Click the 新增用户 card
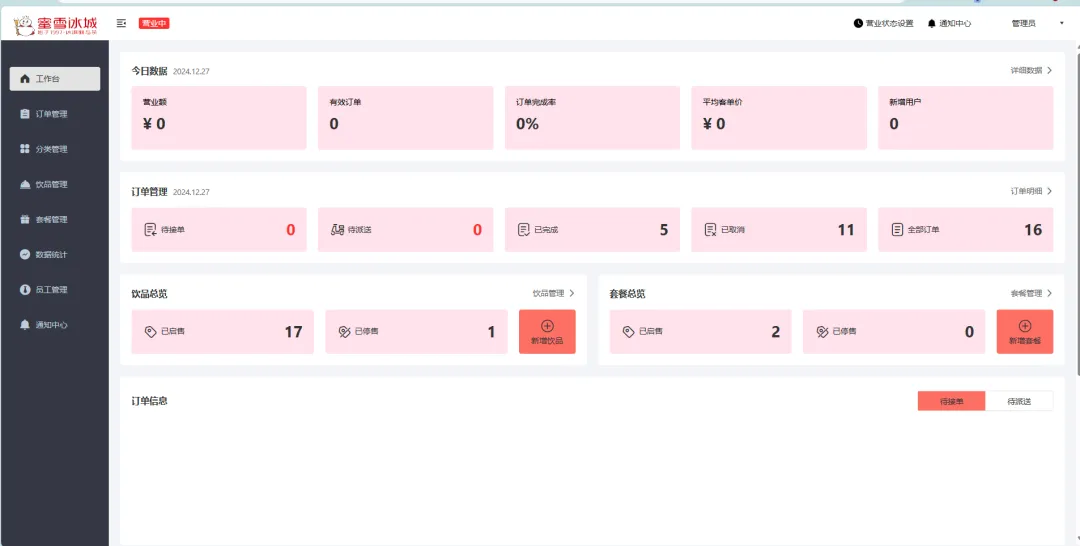 (966, 118)
